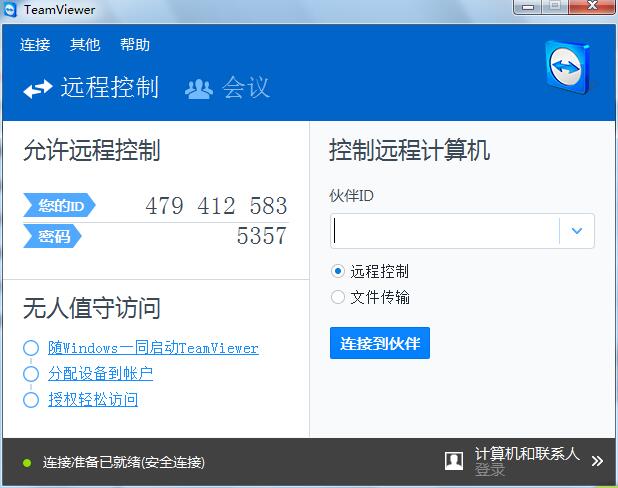Image resolution: width=618 pixels, height=488 pixels.
Task: Select the 文件传输 radio button
Action: tap(338, 297)
